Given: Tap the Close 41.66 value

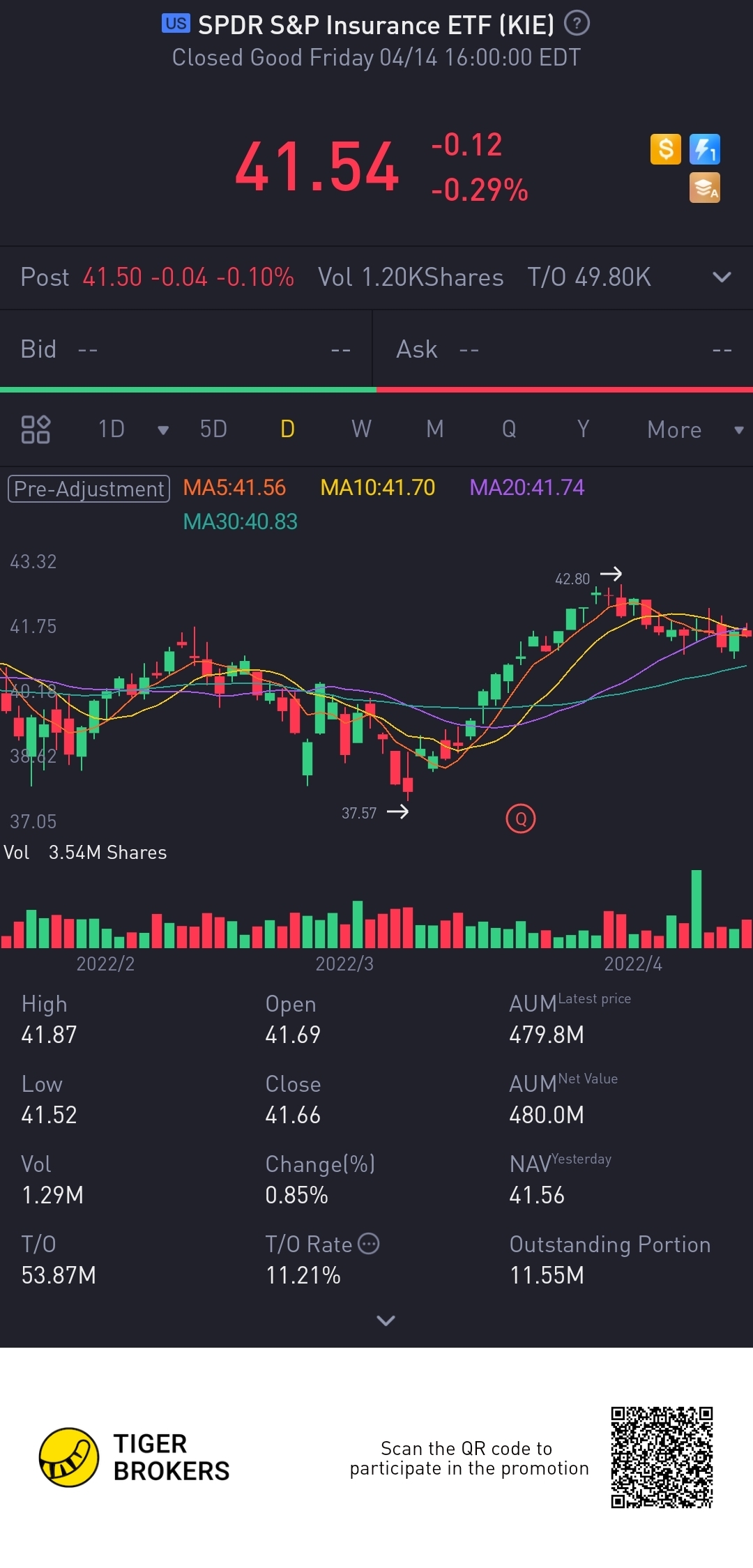Looking at the screenshot, I should click(x=293, y=1115).
